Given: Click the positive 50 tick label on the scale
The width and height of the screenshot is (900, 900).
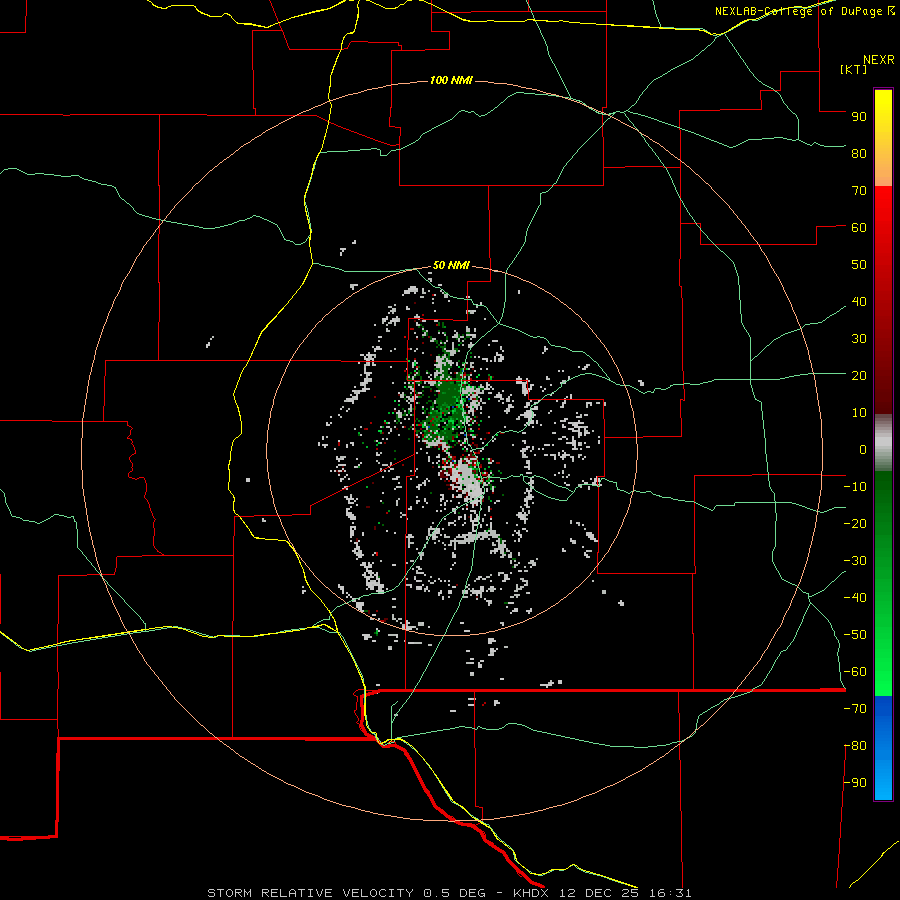Looking at the screenshot, I should 859,265.
